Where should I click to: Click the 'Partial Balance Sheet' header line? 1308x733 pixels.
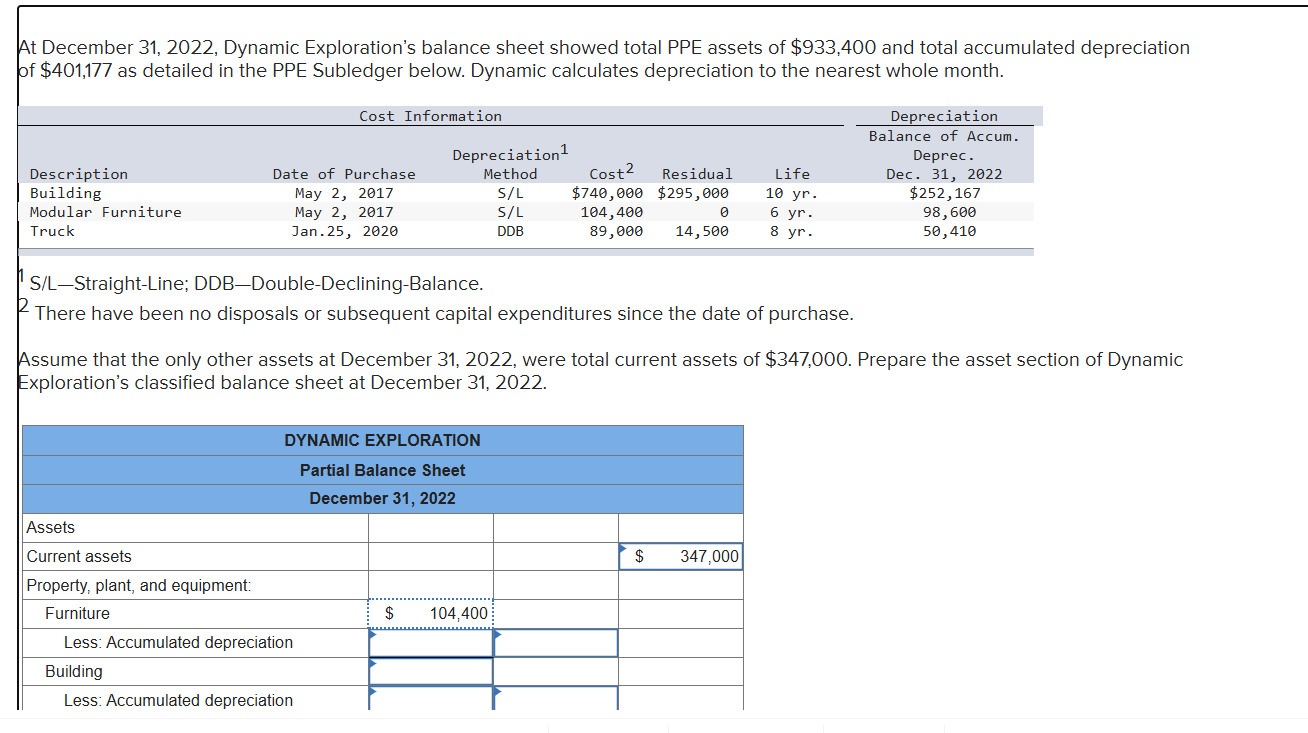(x=383, y=470)
